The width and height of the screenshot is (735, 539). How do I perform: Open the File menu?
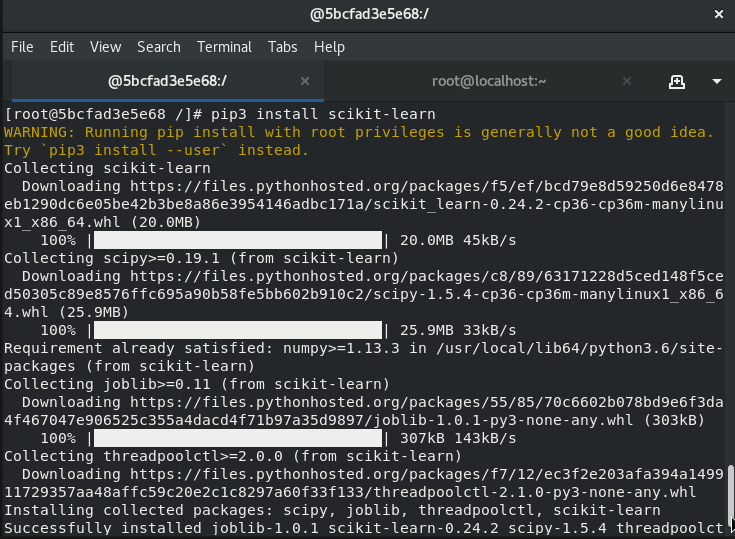(x=22, y=47)
